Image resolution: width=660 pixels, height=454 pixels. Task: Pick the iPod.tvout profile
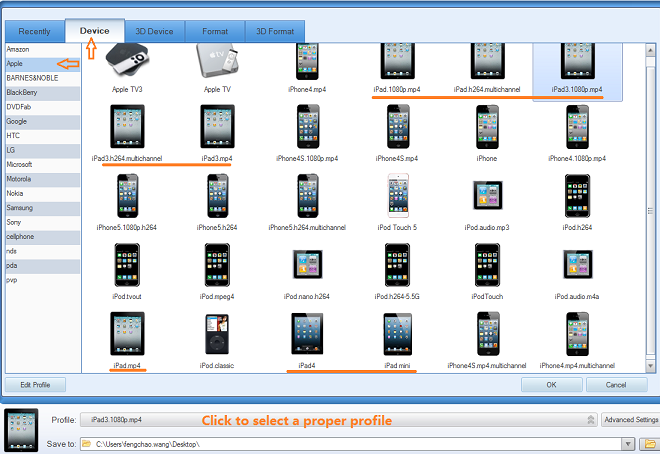coord(127,265)
